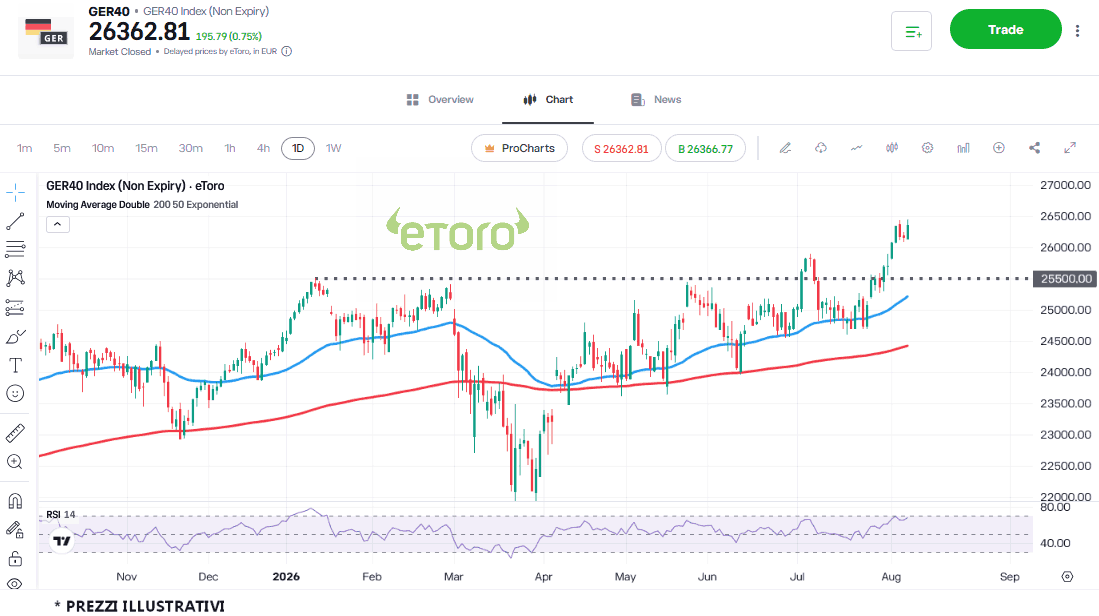
Task: Click the green Trade button
Action: click(1006, 29)
